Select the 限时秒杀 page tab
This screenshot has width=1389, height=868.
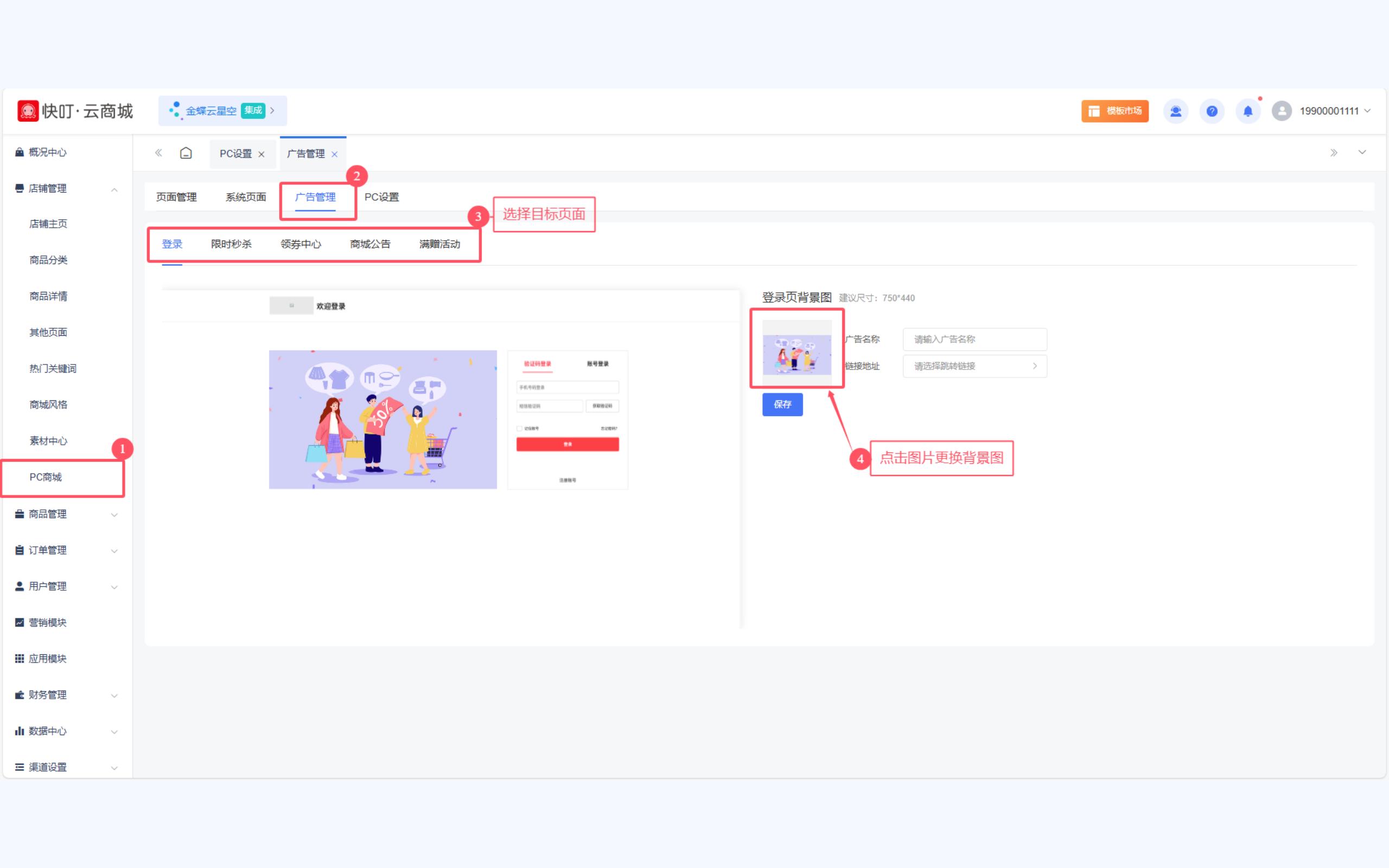click(231, 244)
